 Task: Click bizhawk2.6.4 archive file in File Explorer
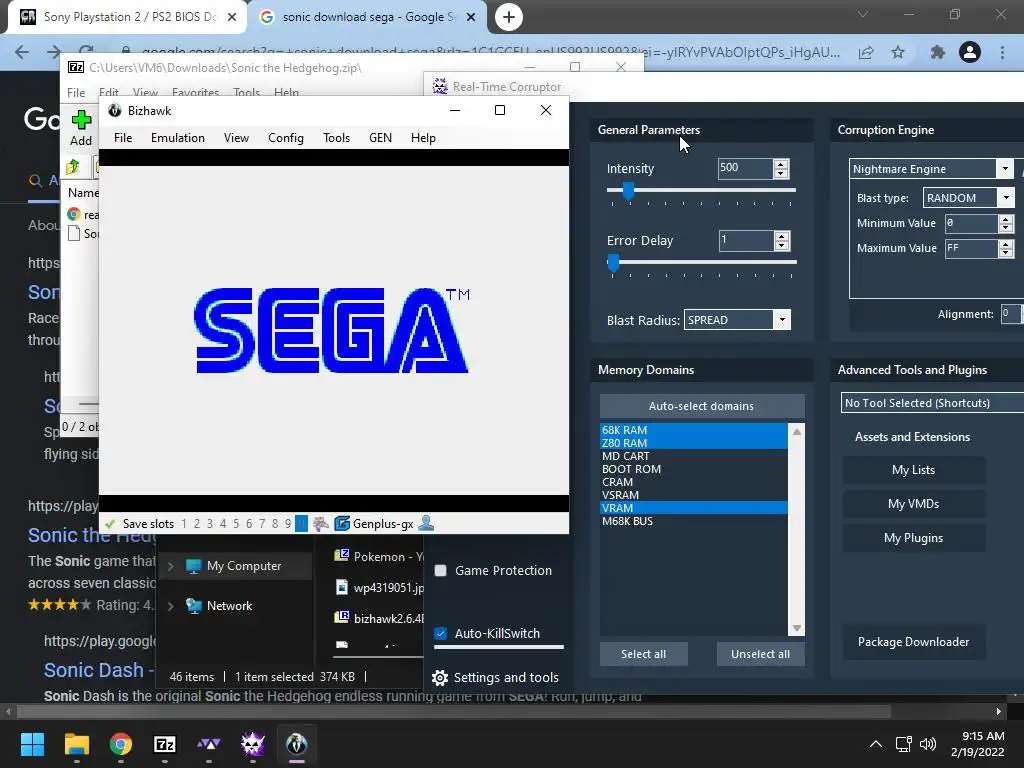tap(379, 618)
